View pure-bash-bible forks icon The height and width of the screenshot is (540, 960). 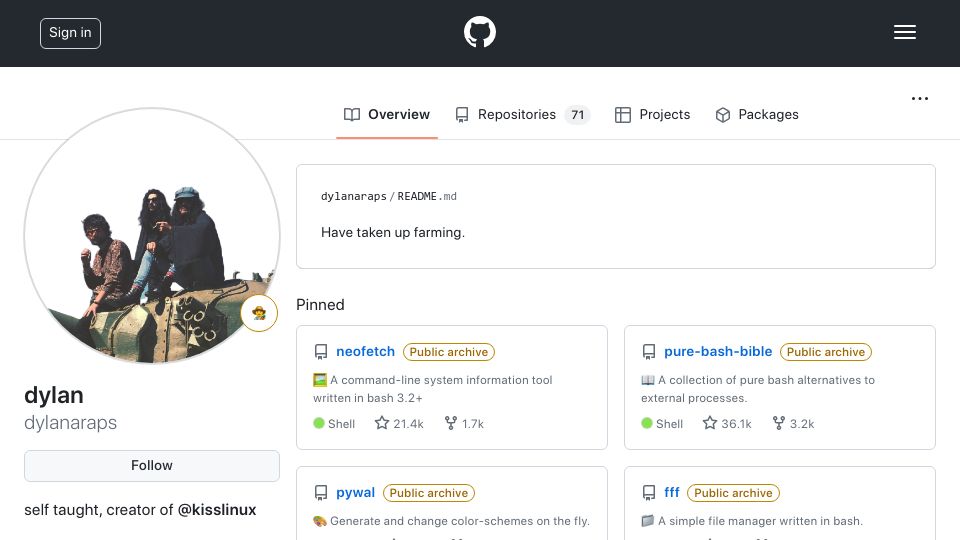tap(779, 423)
